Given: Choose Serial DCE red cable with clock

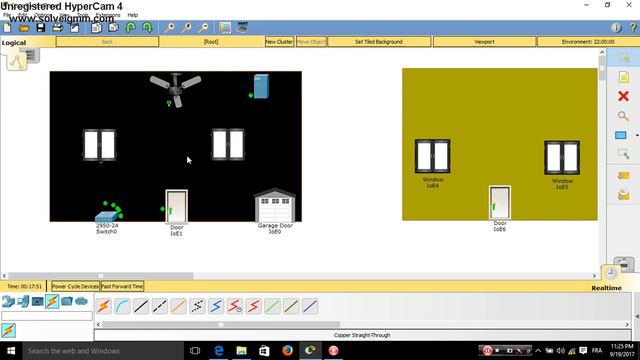Looking at the screenshot, I should 235,306.
